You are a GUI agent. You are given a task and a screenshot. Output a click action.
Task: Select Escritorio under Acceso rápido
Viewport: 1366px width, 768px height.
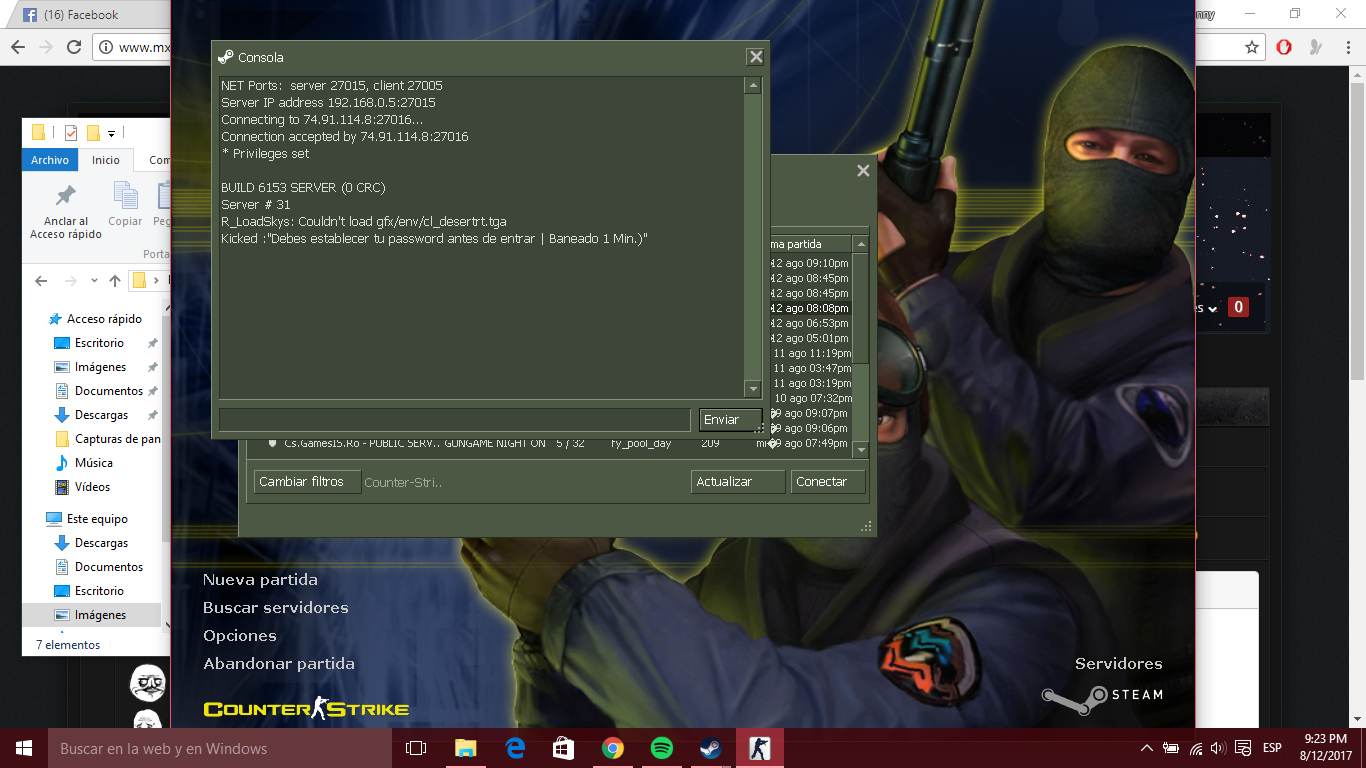100,343
